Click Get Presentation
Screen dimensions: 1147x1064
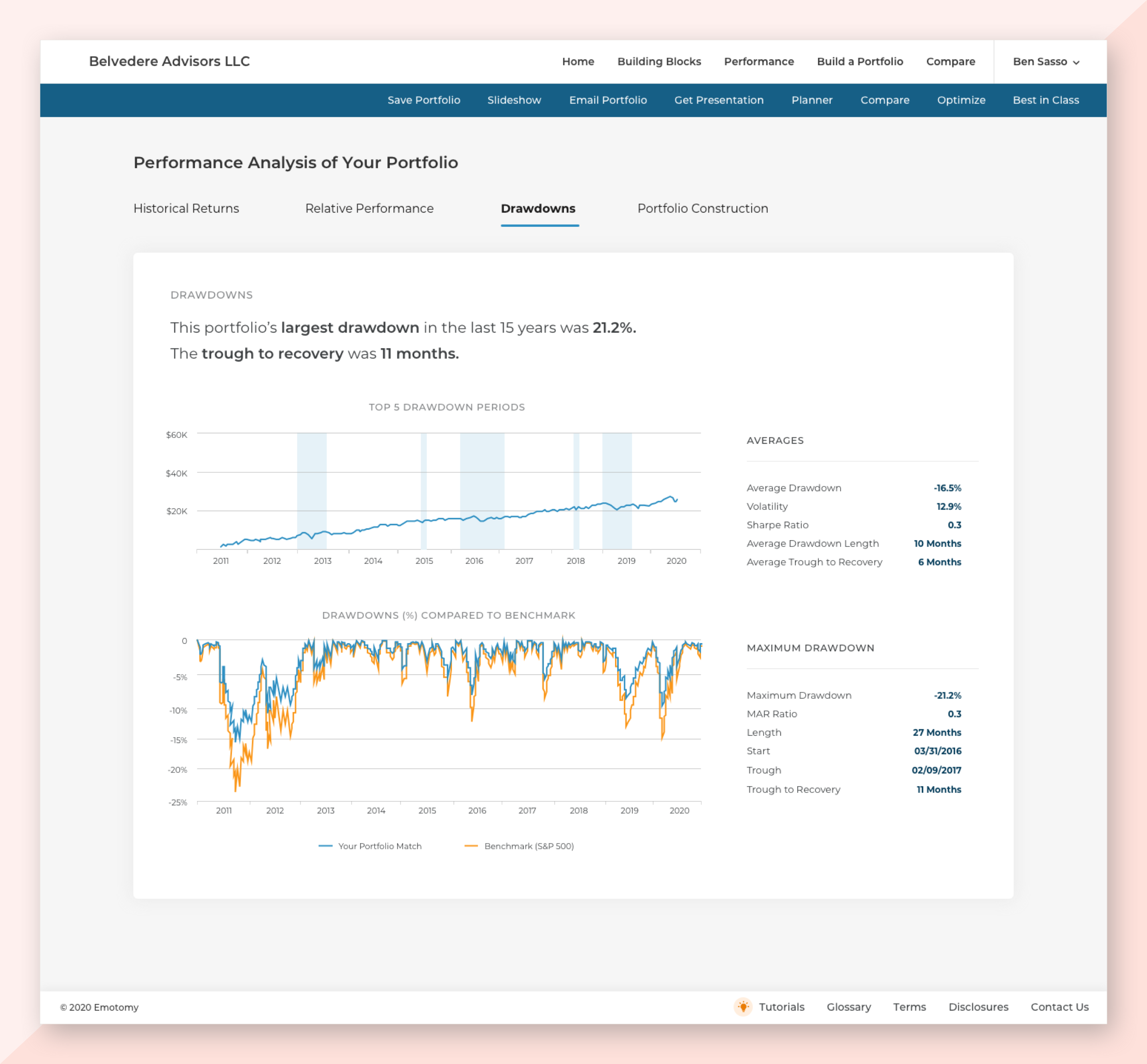pyautogui.click(x=719, y=100)
